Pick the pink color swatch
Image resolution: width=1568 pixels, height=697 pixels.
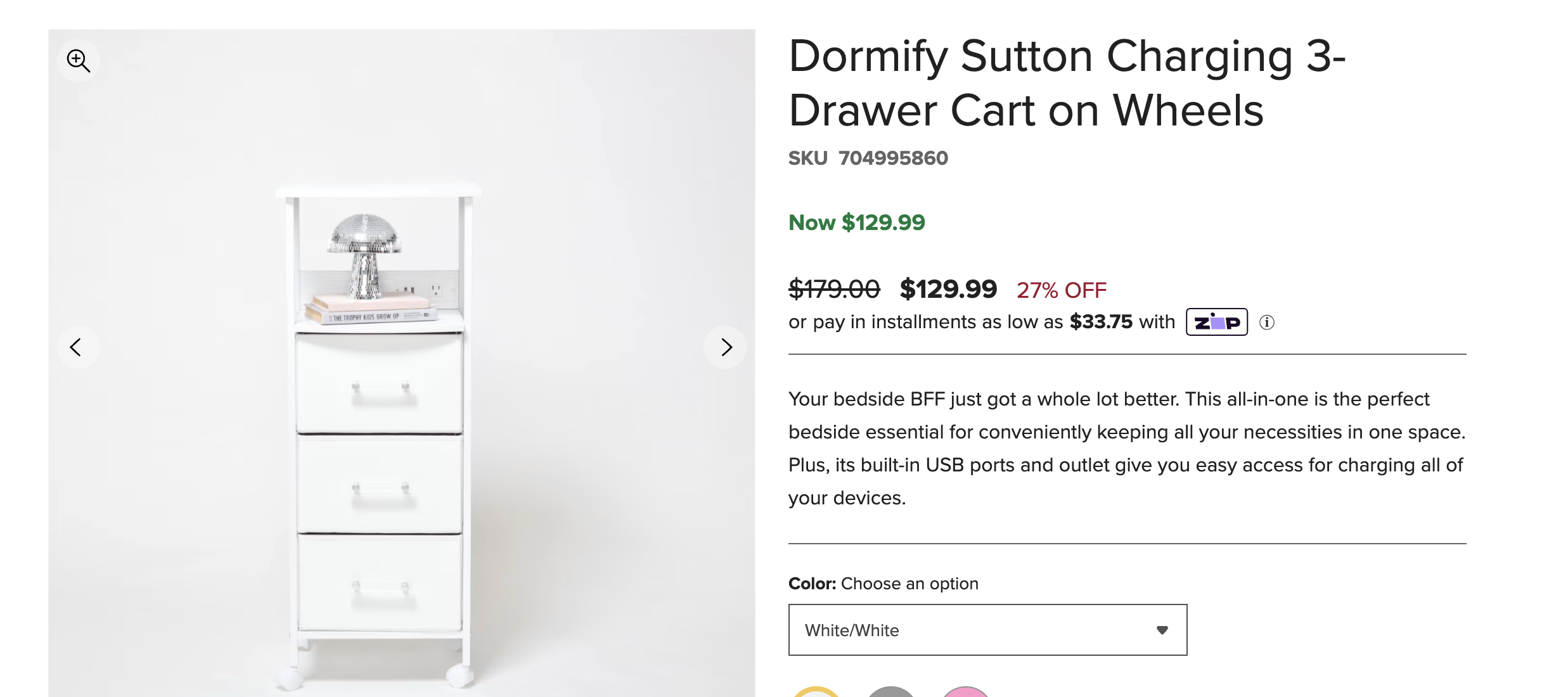coord(965,692)
